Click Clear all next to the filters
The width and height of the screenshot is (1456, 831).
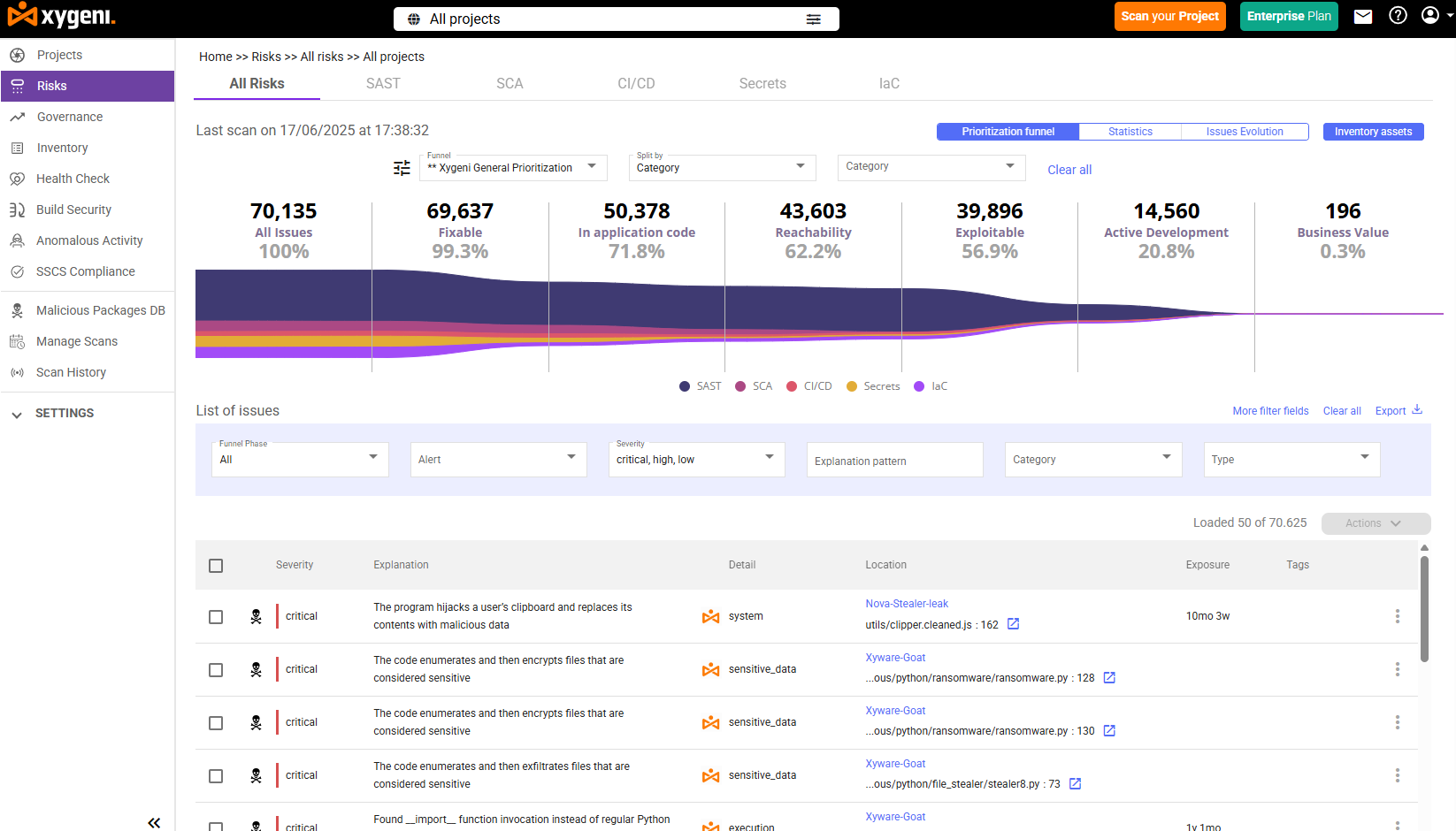(1342, 411)
